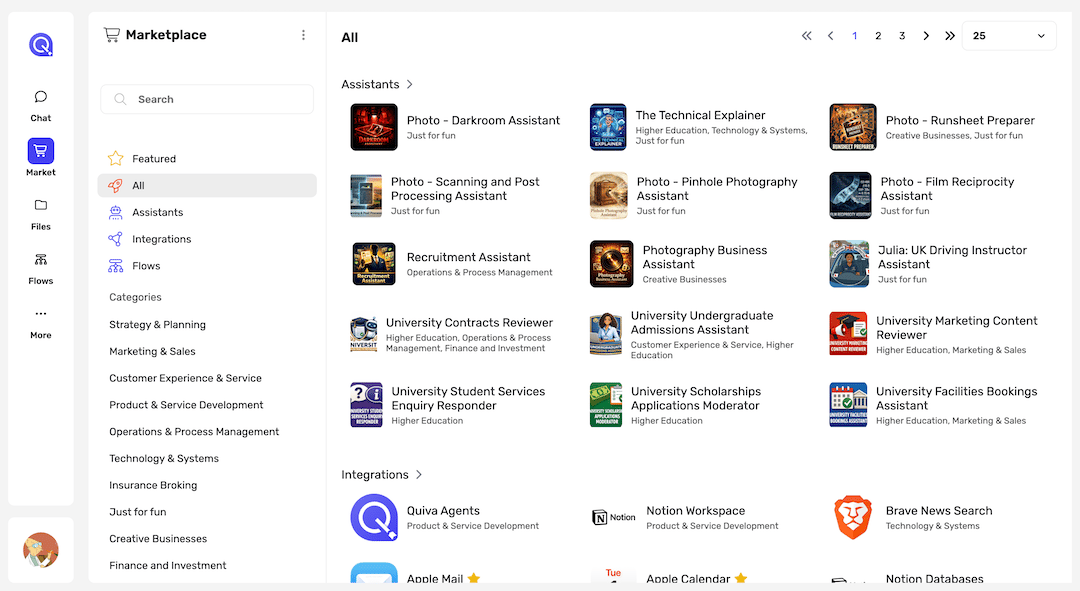
Task: Open the Files folder icon
Action: click(41, 205)
